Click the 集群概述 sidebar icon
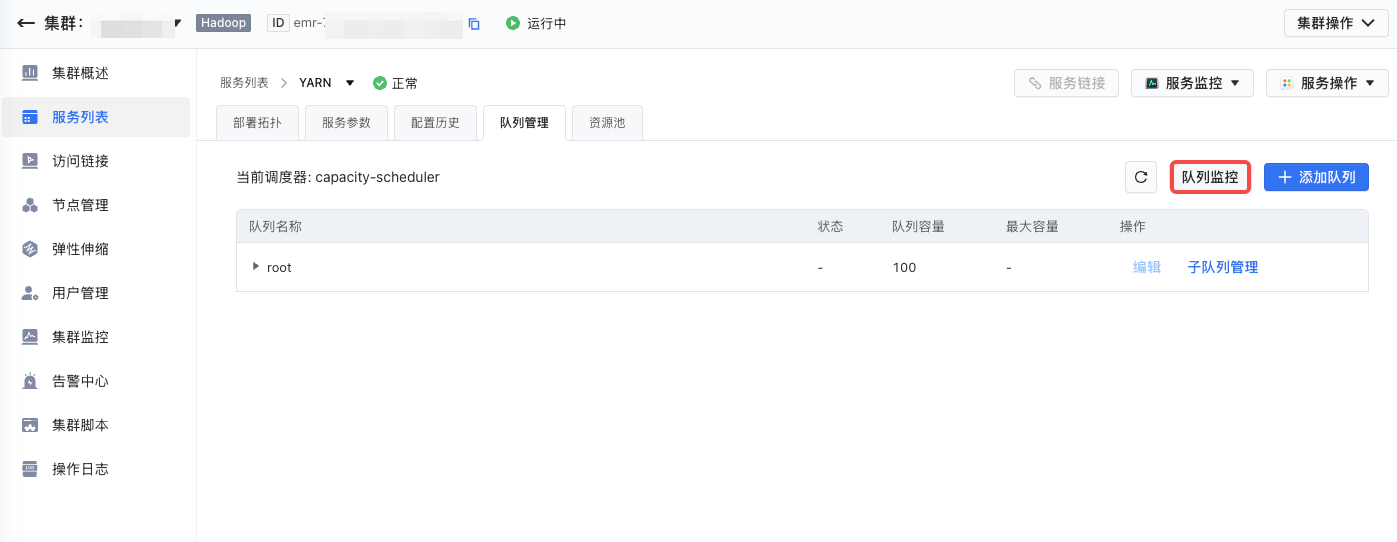This screenshot has height=542, width=1397. (x=30, y=73)
